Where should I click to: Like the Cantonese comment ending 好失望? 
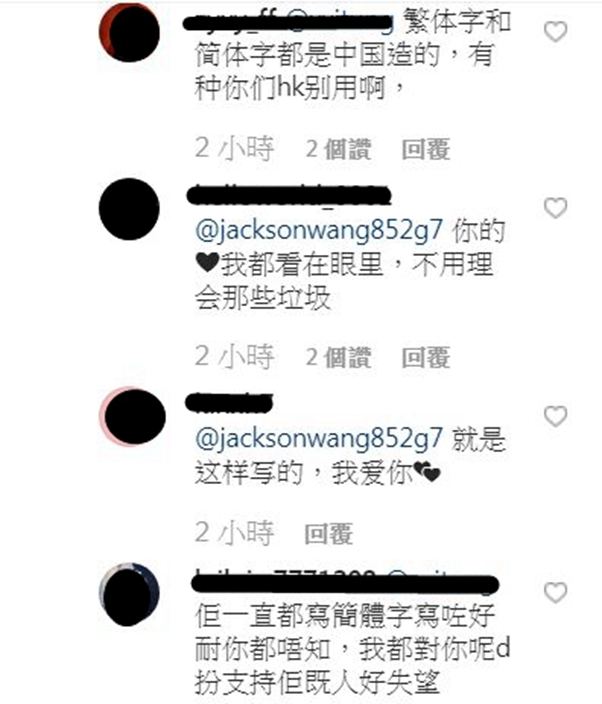tap(555, 593)
